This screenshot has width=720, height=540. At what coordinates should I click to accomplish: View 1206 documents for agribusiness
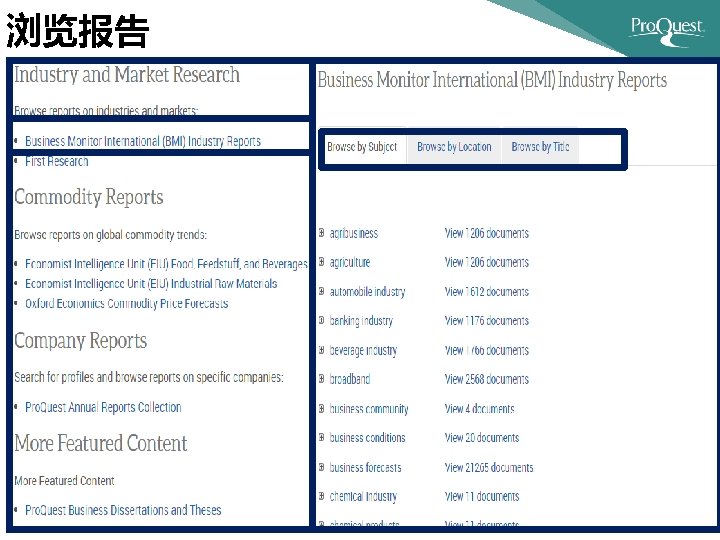pos(487,233)
